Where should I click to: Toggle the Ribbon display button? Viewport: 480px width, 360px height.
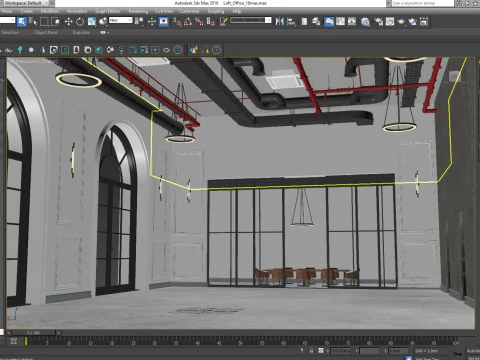329,22
